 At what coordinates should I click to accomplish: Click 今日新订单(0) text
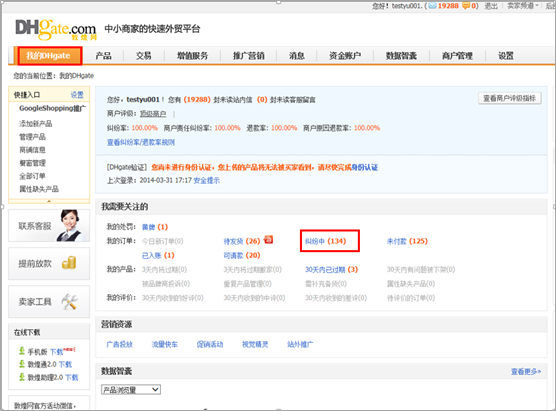pos(163,241)
